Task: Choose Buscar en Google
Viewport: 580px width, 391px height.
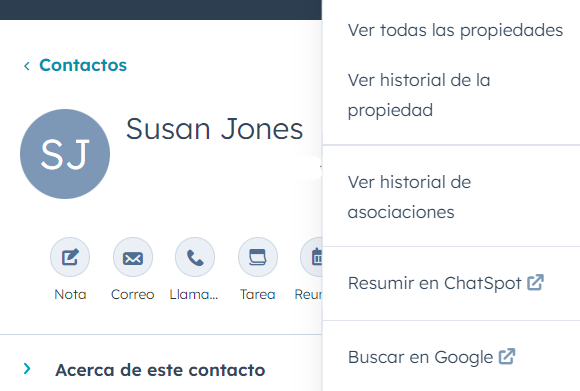Action: point(432,357)
